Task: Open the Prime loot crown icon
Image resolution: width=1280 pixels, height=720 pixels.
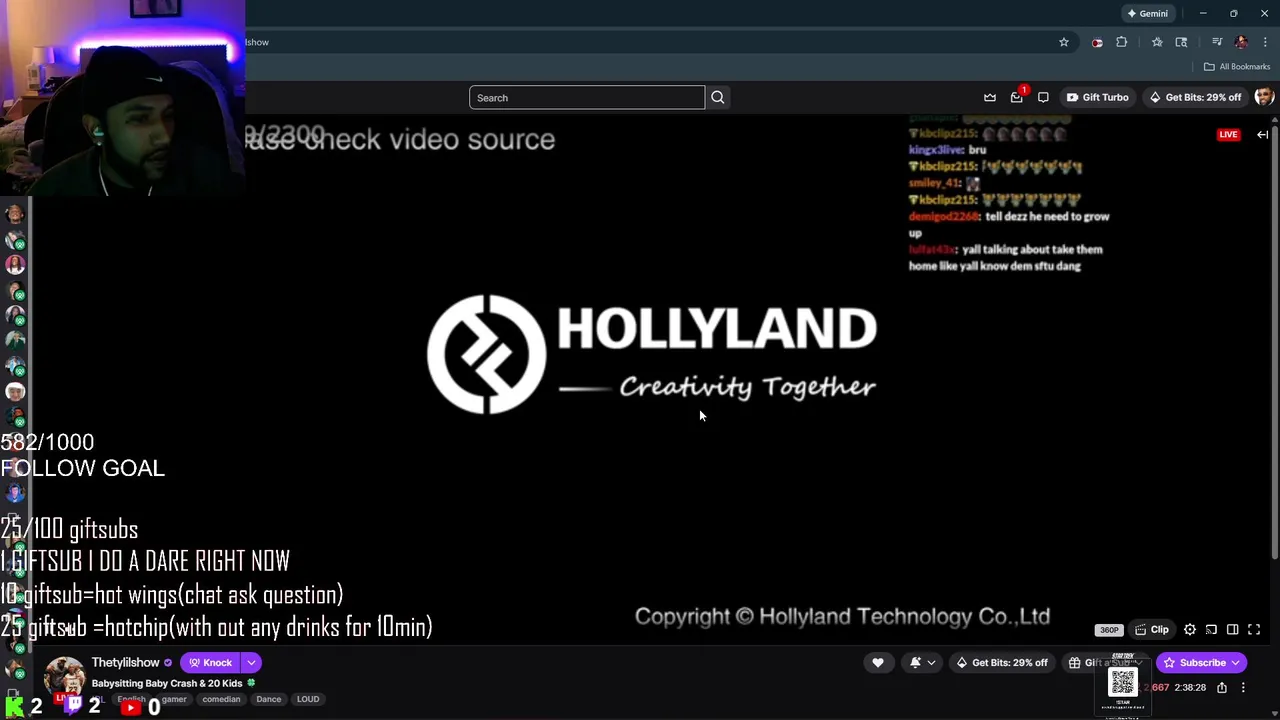Action: (x=990, y=97)
